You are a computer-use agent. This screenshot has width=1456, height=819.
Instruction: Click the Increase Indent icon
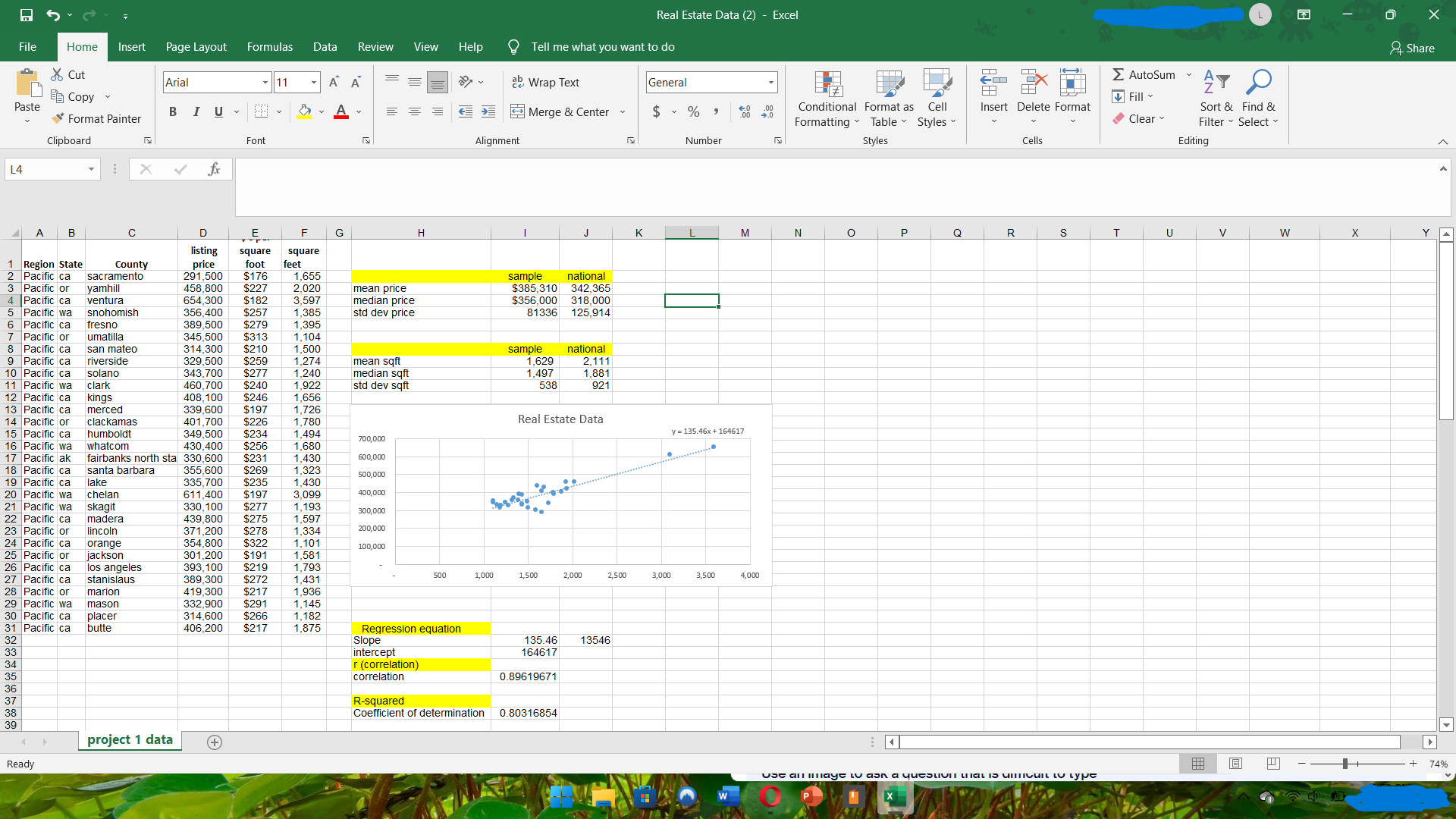488,111
